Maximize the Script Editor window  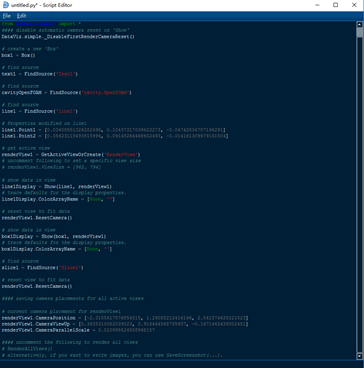click(x=336, y=5)
